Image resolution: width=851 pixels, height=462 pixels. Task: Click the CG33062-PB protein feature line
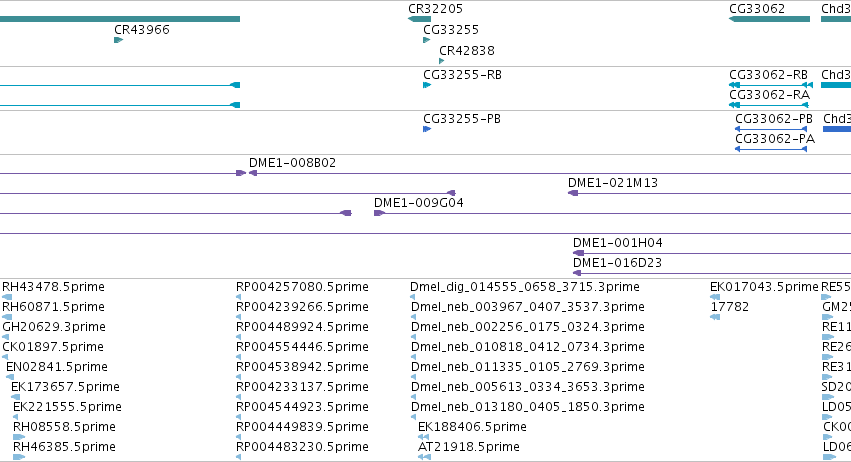pos(771,129)
